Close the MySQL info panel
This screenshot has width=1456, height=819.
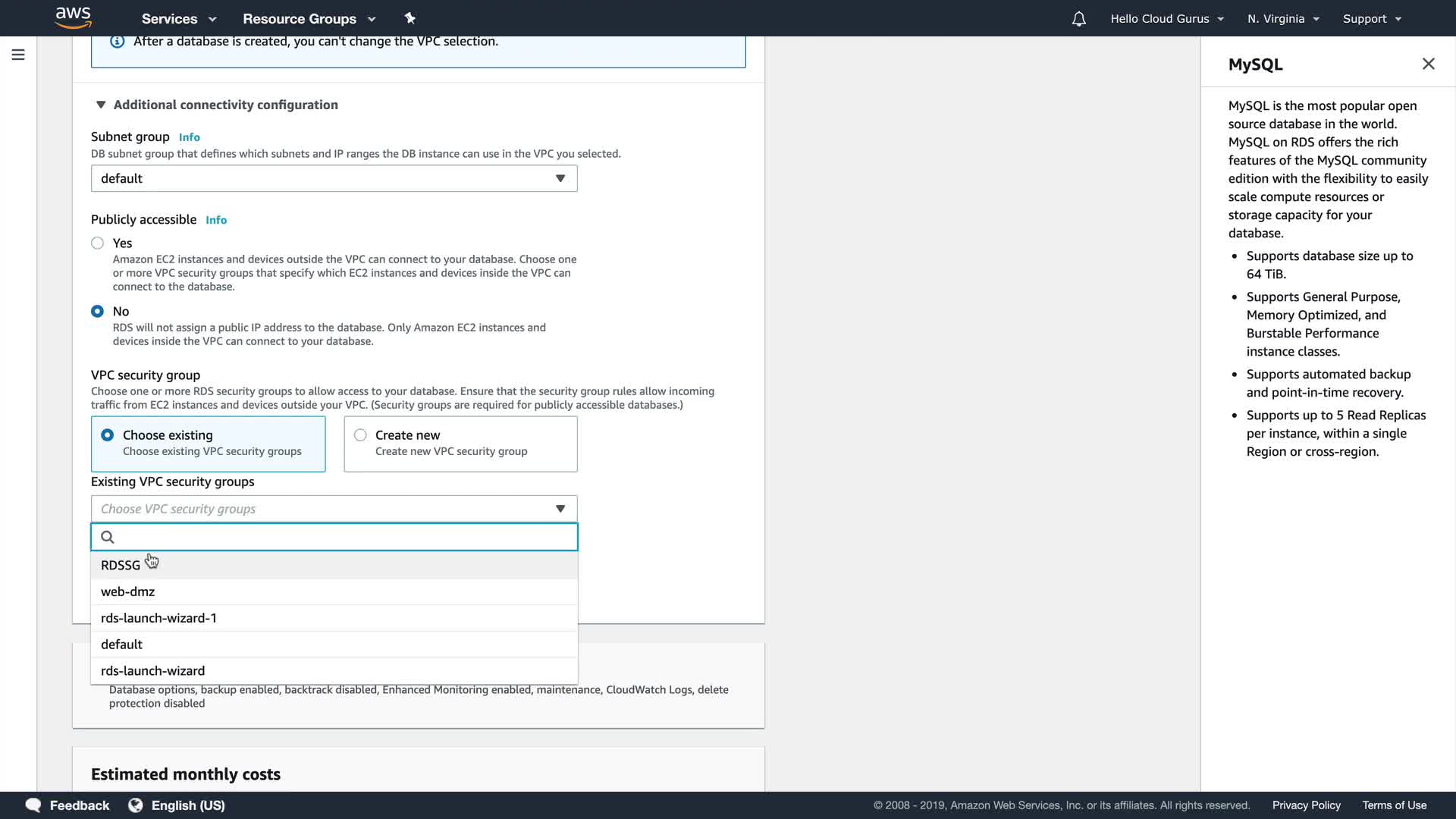(x=1428, y=64)
